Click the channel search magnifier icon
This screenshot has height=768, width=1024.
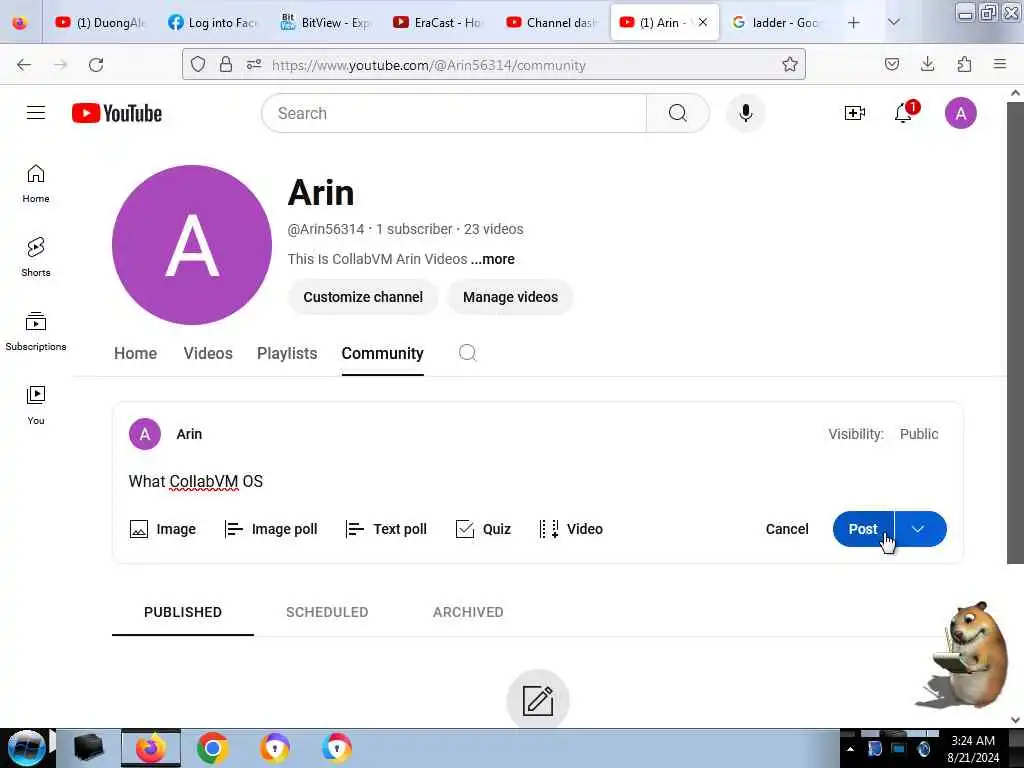pos(467,353)
